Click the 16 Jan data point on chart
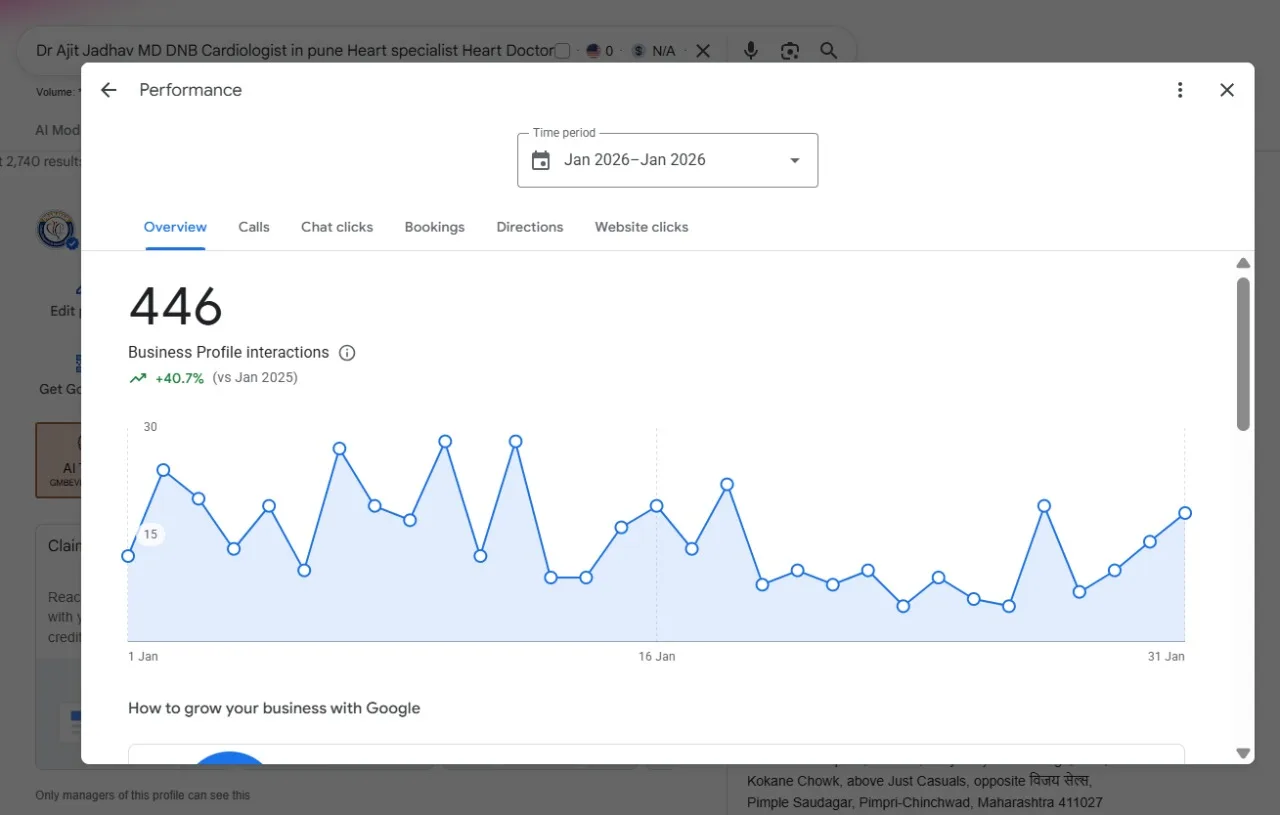 pos(656,506)
